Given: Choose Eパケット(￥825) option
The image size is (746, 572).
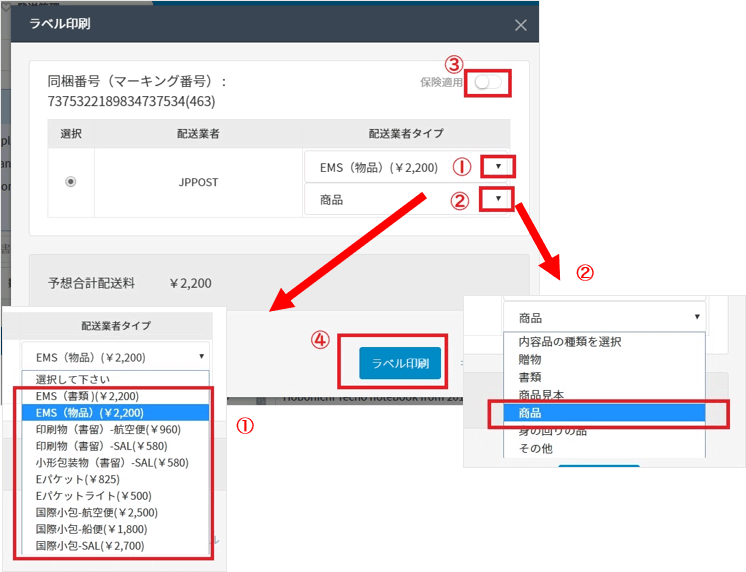Looking at the screenshot, I should [x=115, y=479].
